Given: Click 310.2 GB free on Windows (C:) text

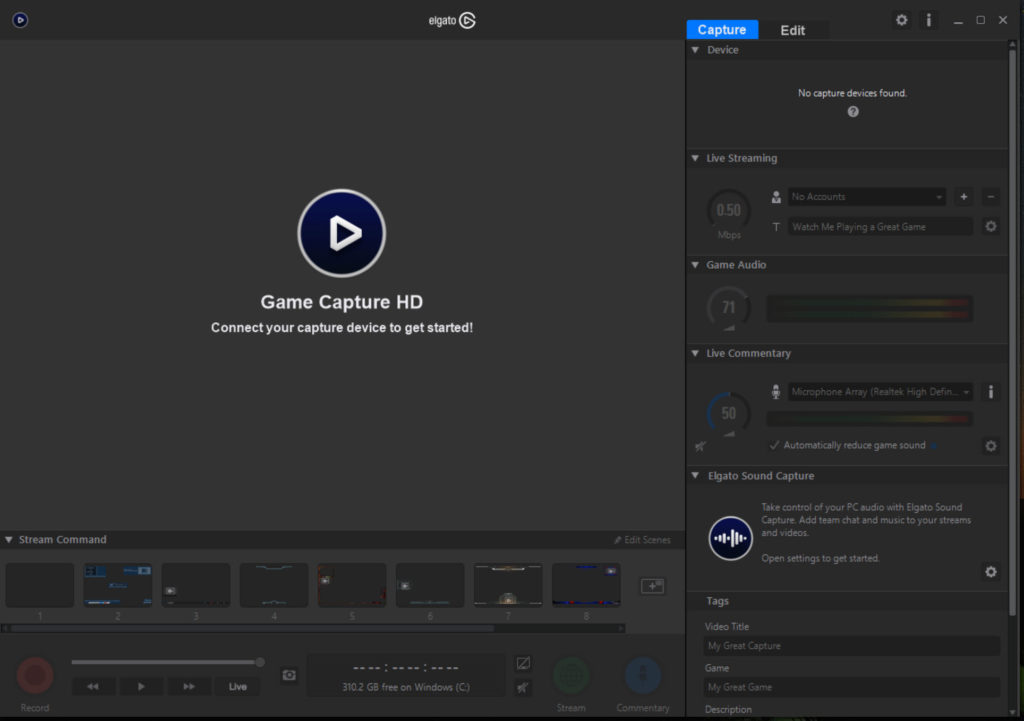Looking at the screenshot, I should pyautogui.click(x=406, y=687).
